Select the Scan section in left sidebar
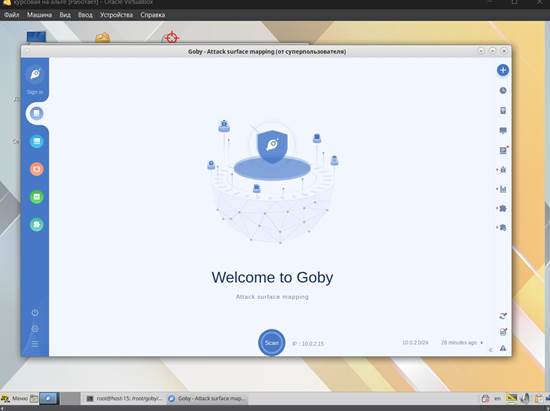The image size is (550, 411). [36, 113]
